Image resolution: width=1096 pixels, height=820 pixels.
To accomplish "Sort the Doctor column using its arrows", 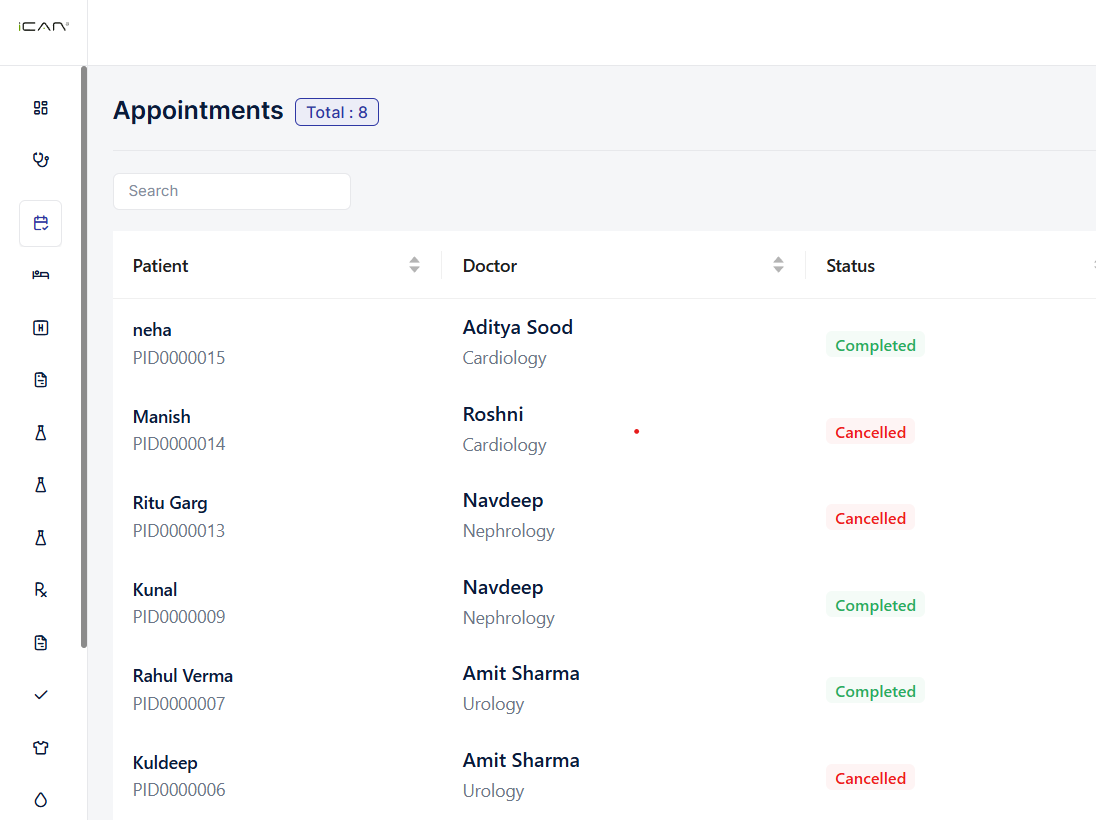I will click(x=777, y=265).
